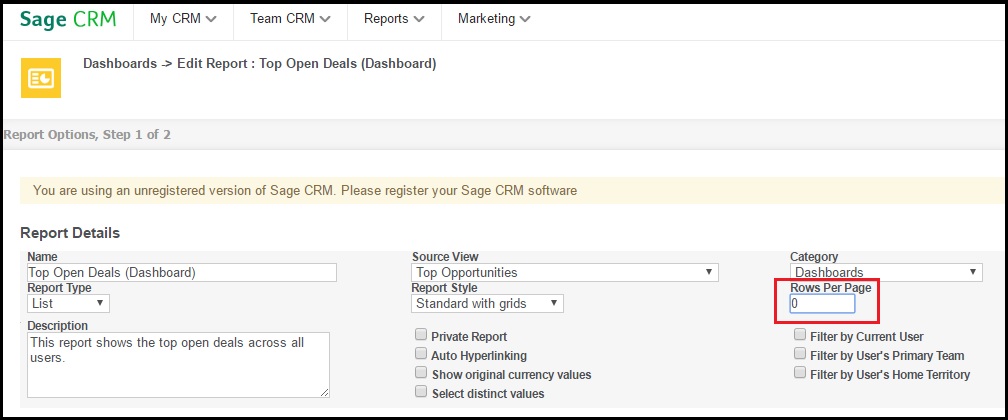Toggle Show original currency values checkbox

tap(421, 372)
